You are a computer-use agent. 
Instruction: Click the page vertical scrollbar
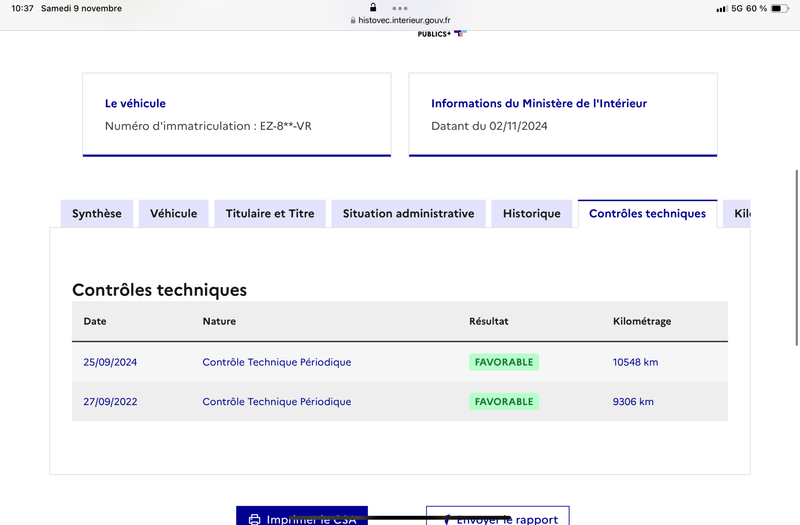click(796, 258)
